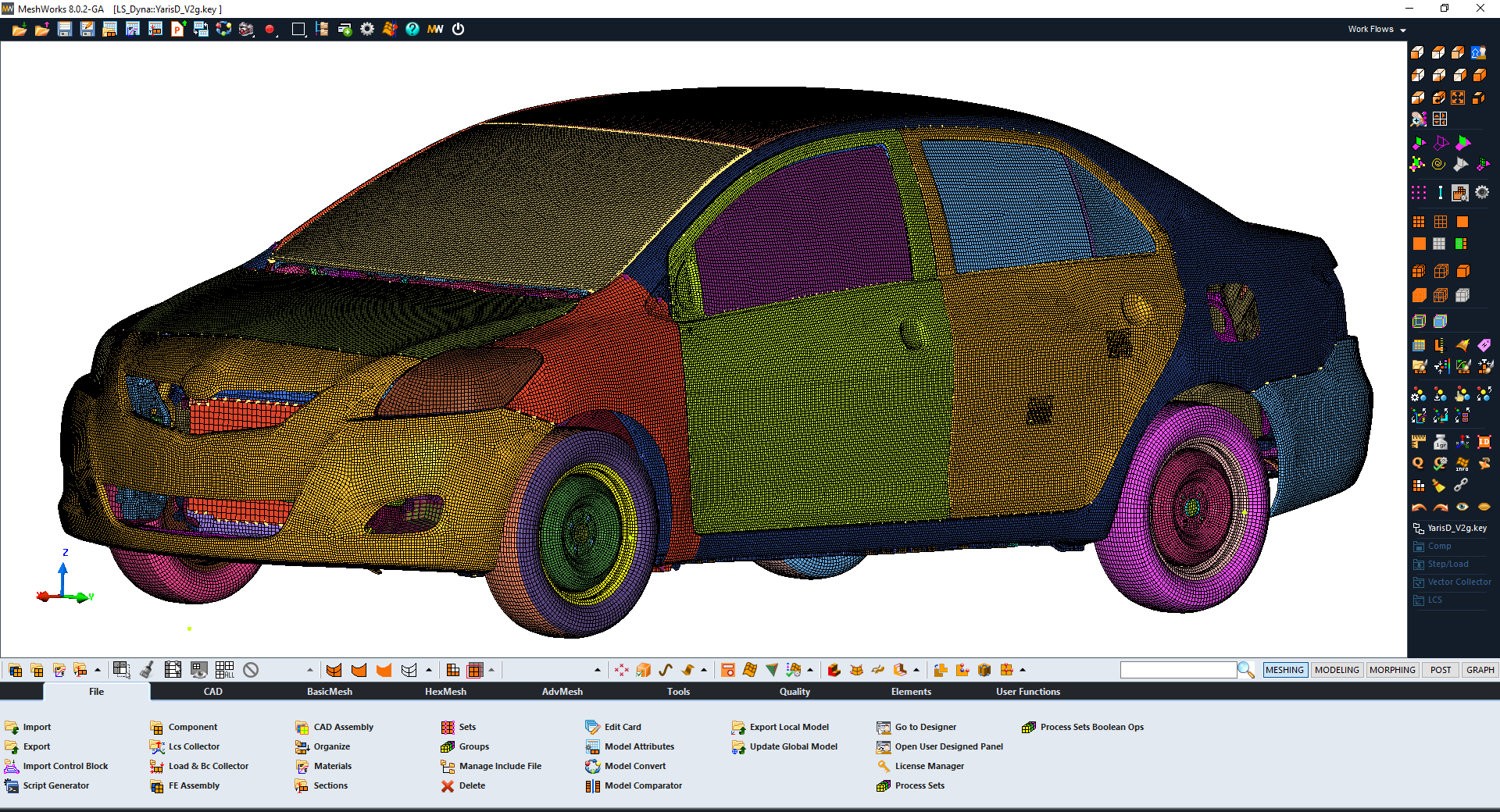
Task: Click the help question mark icon
Action: pyautogui.click(x=412, y=30)
